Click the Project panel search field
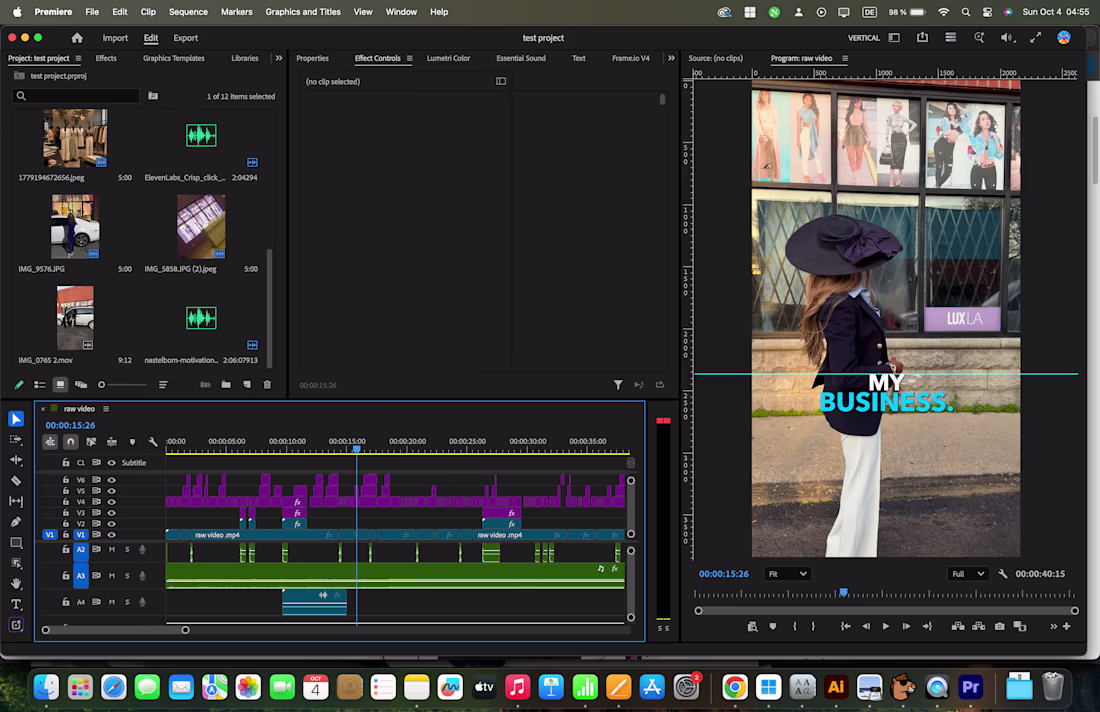 coord(76,96)
